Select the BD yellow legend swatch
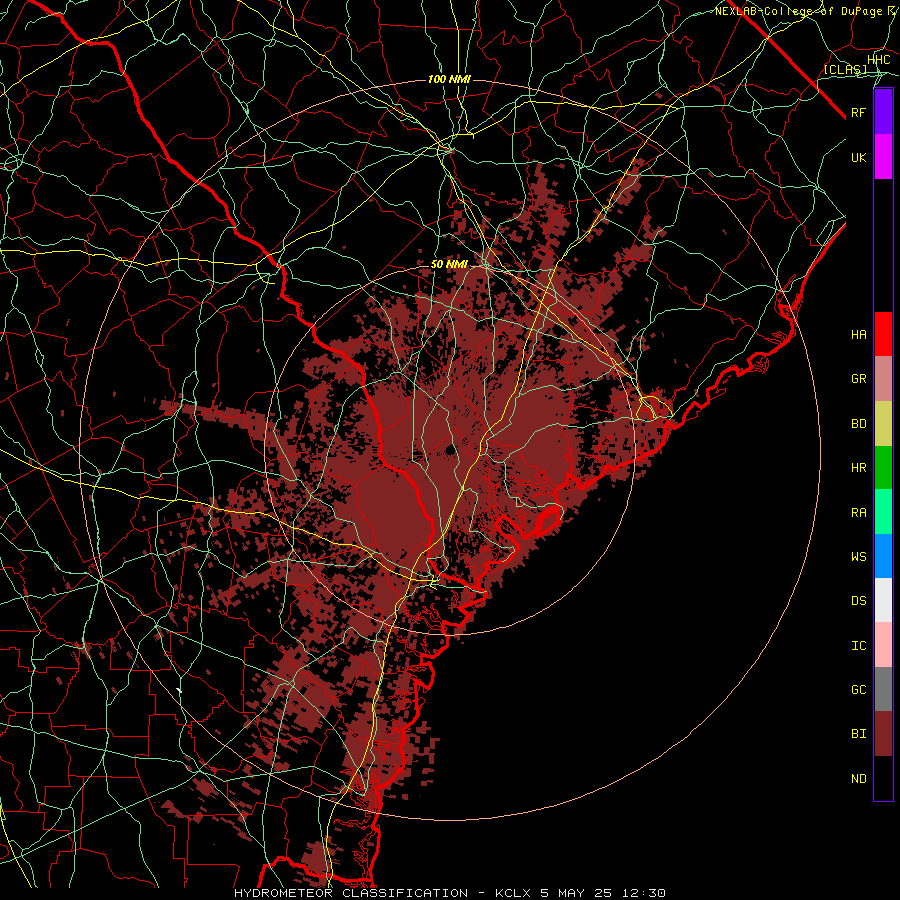The height and width of the screenshot is (900, 900). pos(883,424)
